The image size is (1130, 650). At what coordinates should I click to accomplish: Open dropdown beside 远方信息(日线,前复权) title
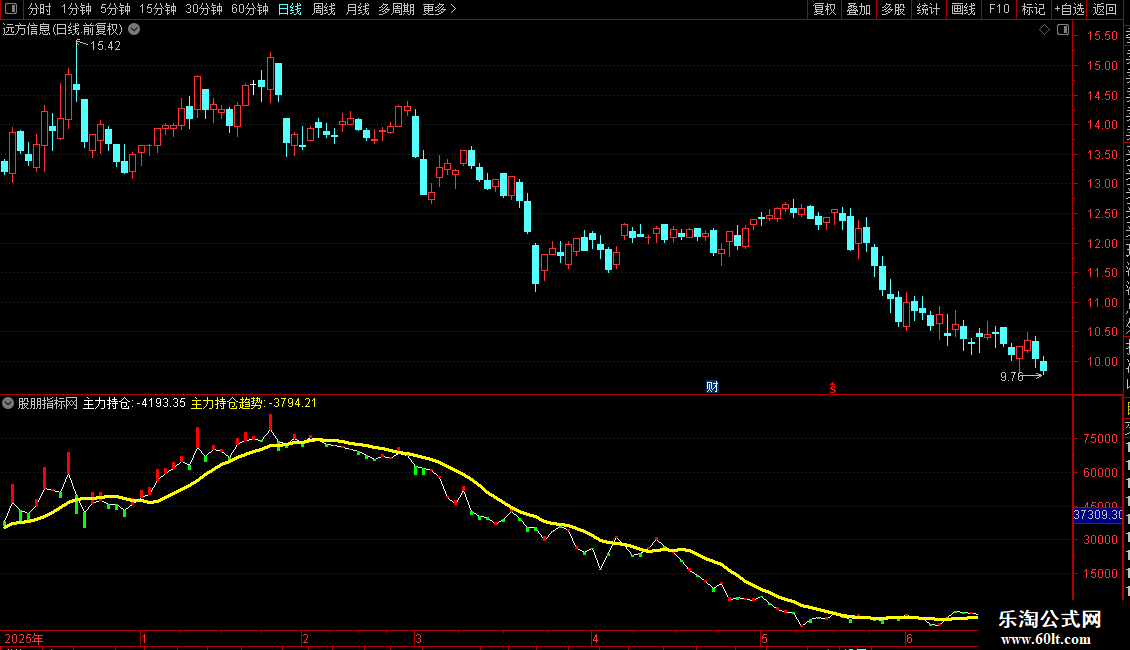[134, 30]
